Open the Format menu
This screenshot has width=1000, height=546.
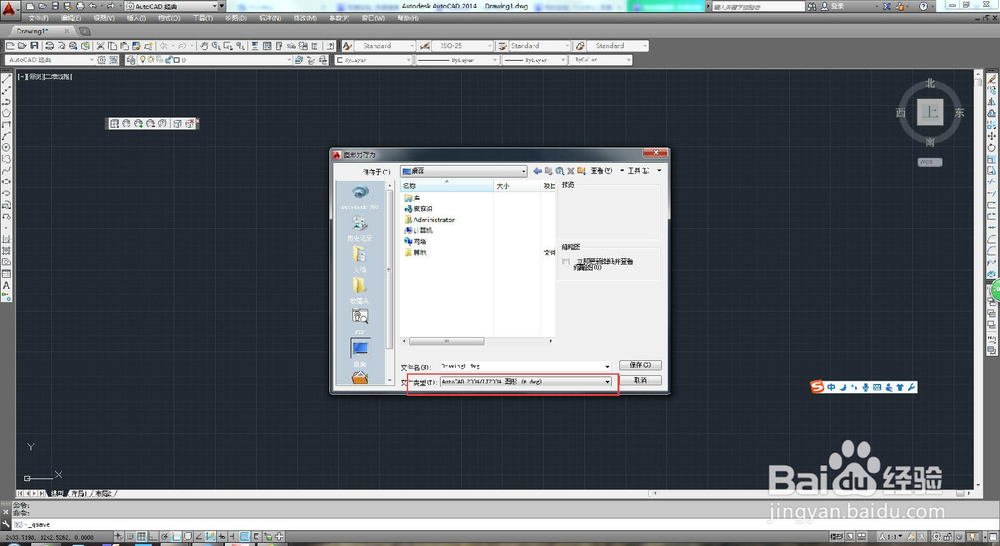170,18
